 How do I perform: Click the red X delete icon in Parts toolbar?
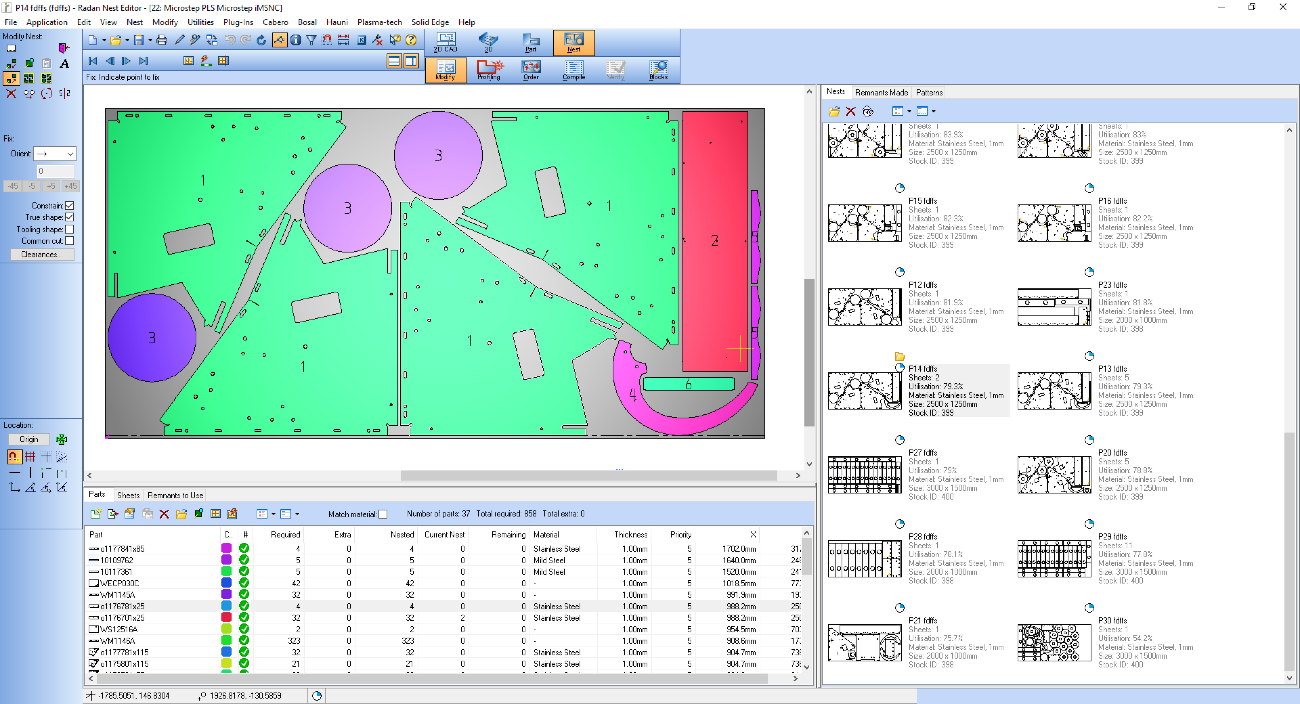(x=164, y=514)
